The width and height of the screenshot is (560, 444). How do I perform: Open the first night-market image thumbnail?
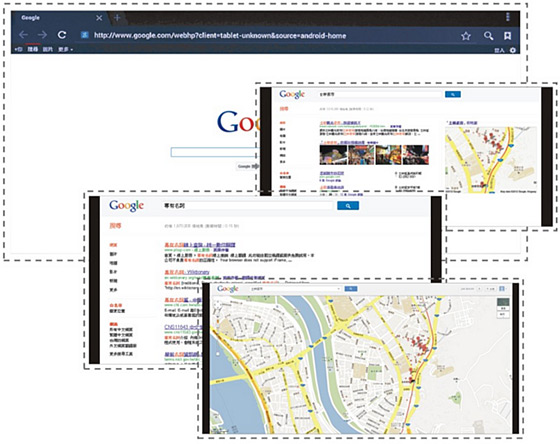pos(333,154)
